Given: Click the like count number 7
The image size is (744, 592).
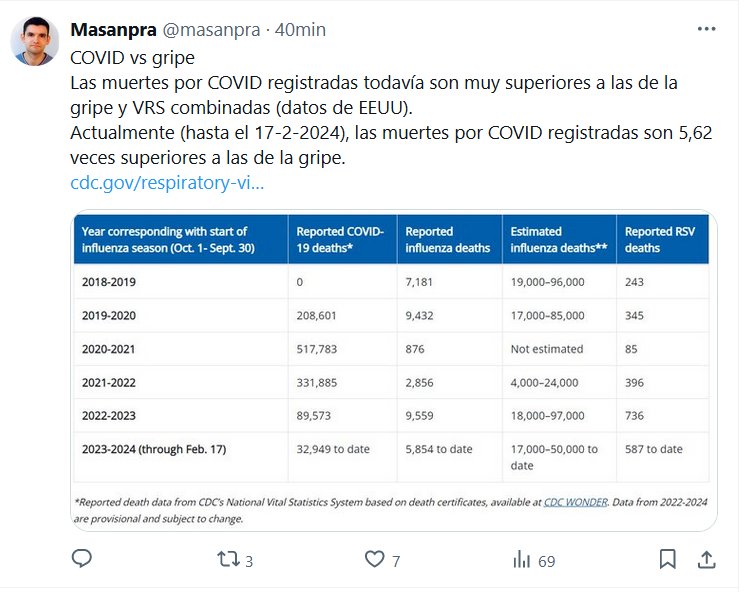Looking at the screenshot, I should pos(396,561).
